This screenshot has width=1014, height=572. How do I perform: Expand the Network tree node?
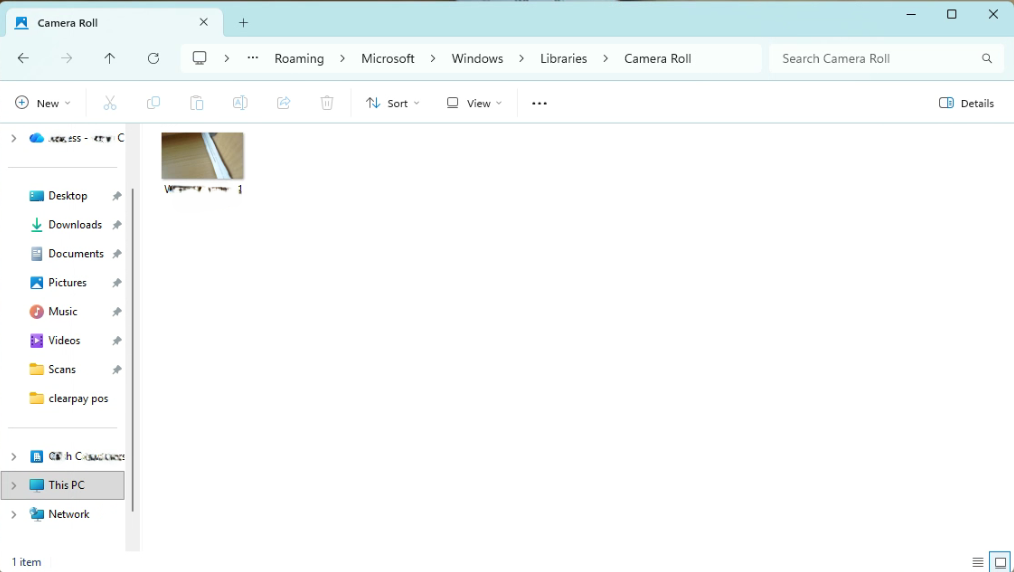(x=14, y=514)
